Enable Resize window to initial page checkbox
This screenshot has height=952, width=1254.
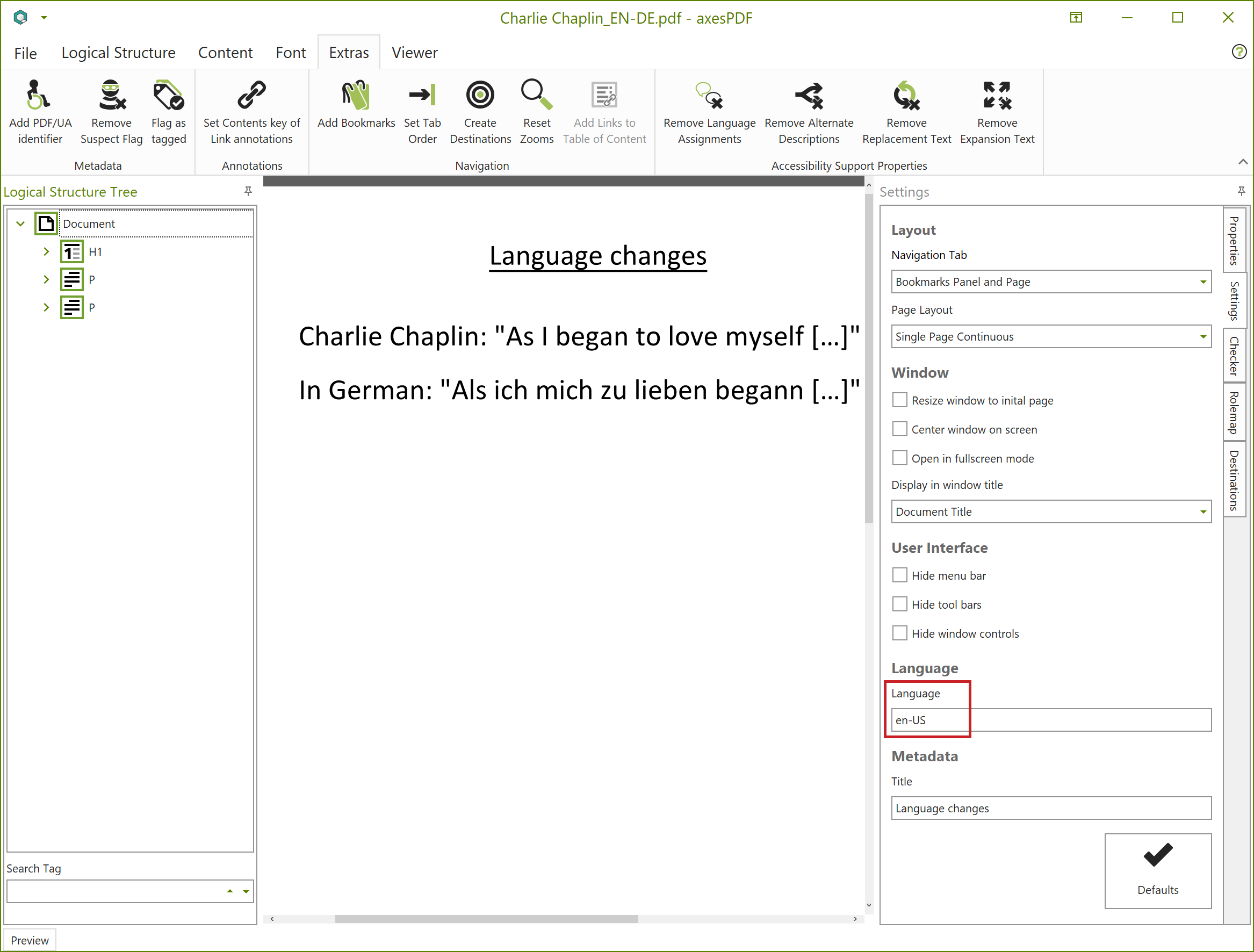click(x=900, y=400)
